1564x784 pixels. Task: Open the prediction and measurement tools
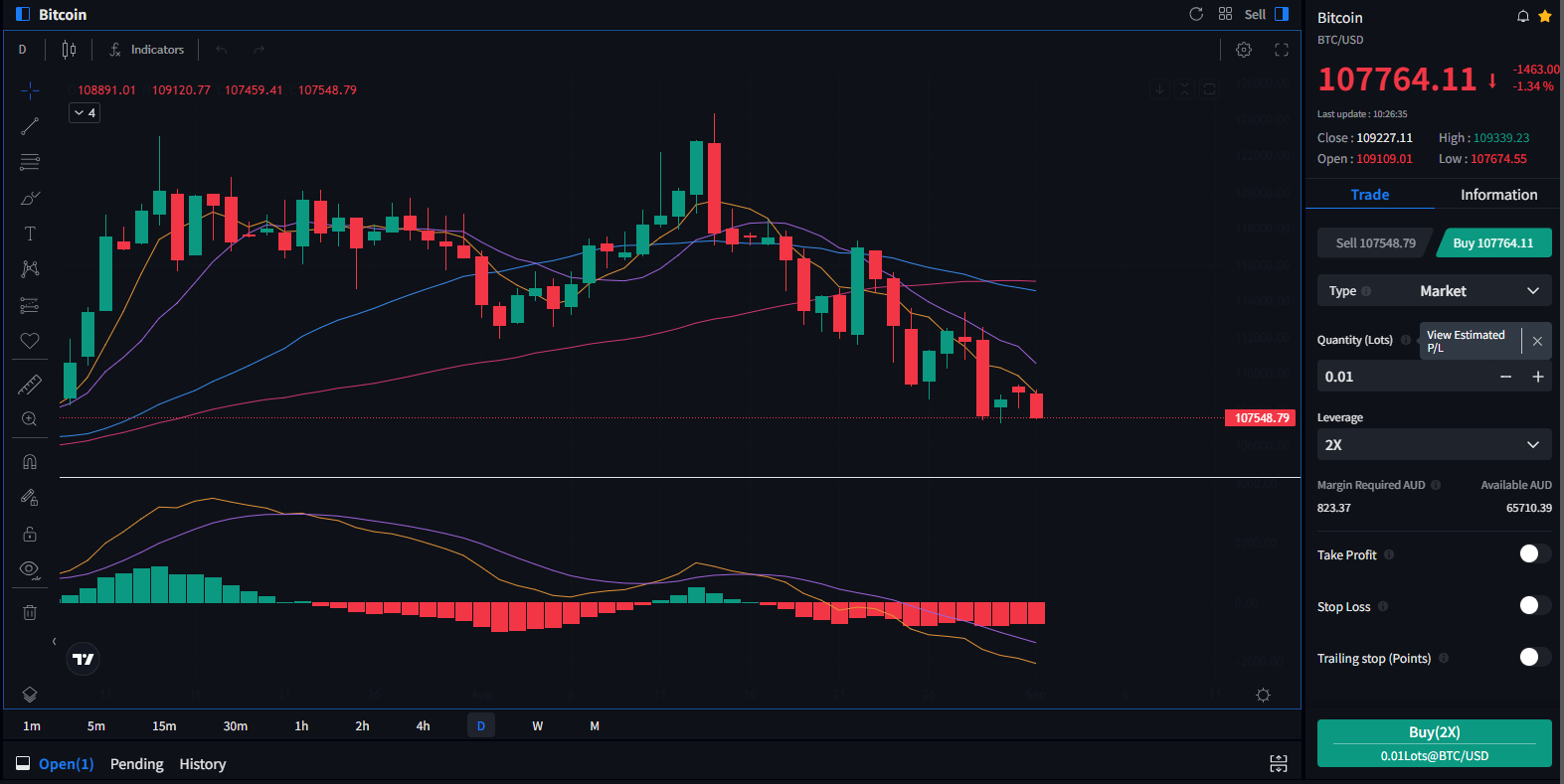[30, 305]
